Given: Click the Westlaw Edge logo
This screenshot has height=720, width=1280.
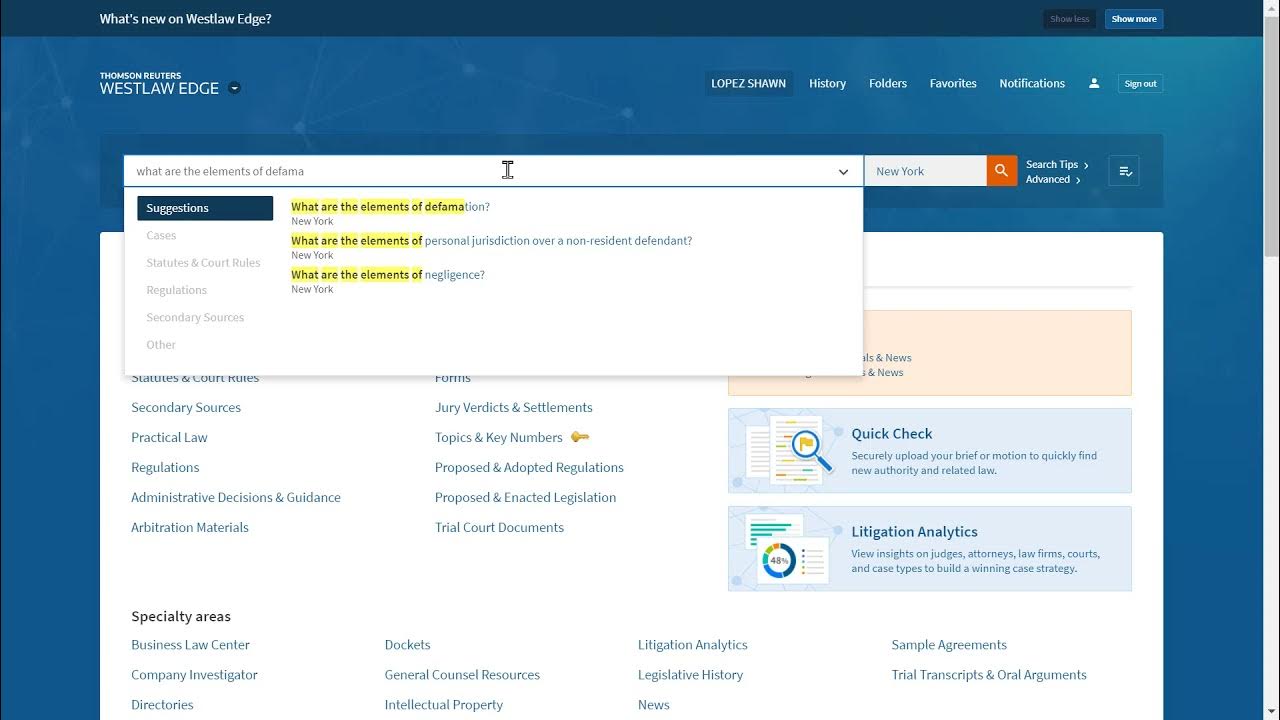Looking at the screenshot, I should tap(159, 84).
